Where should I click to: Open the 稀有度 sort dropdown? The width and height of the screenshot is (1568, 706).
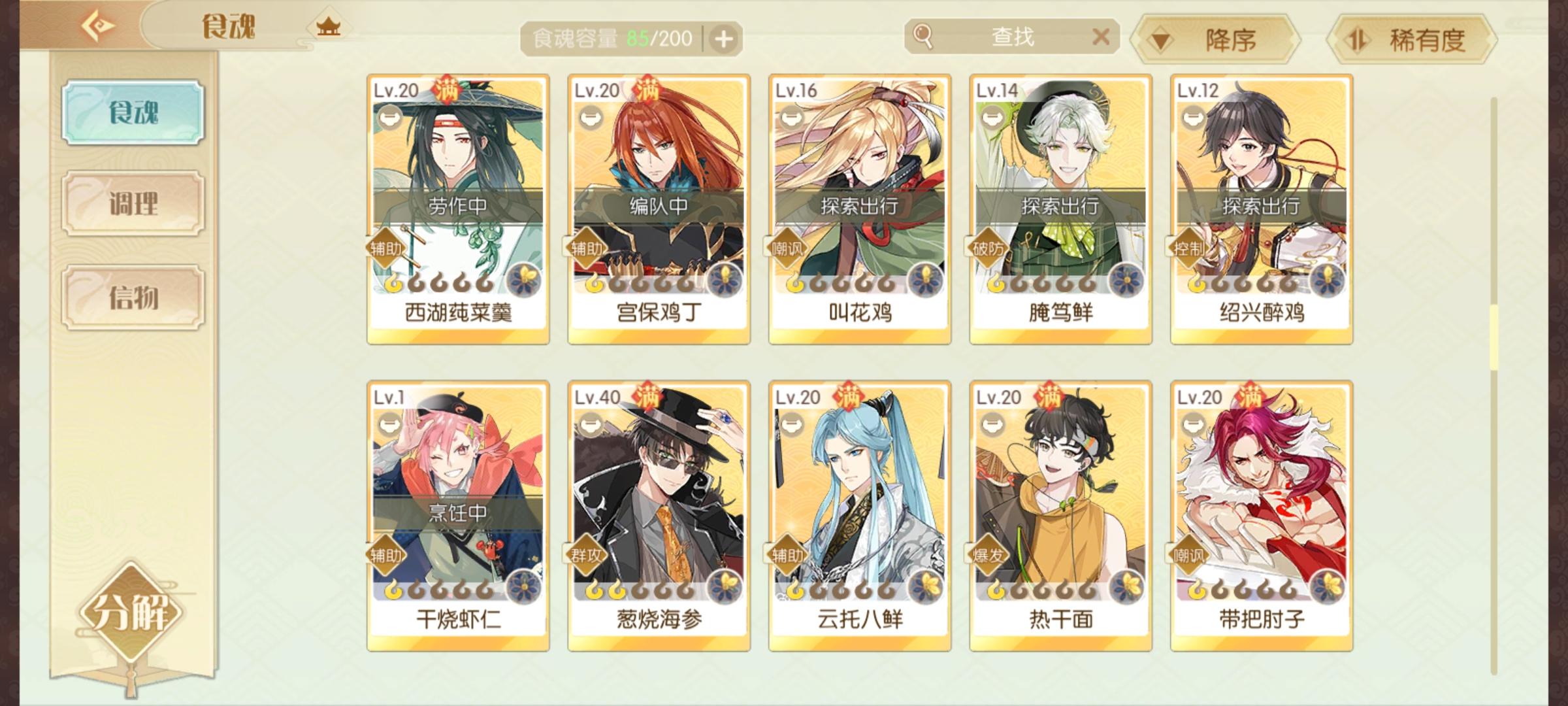point(1413,40)
